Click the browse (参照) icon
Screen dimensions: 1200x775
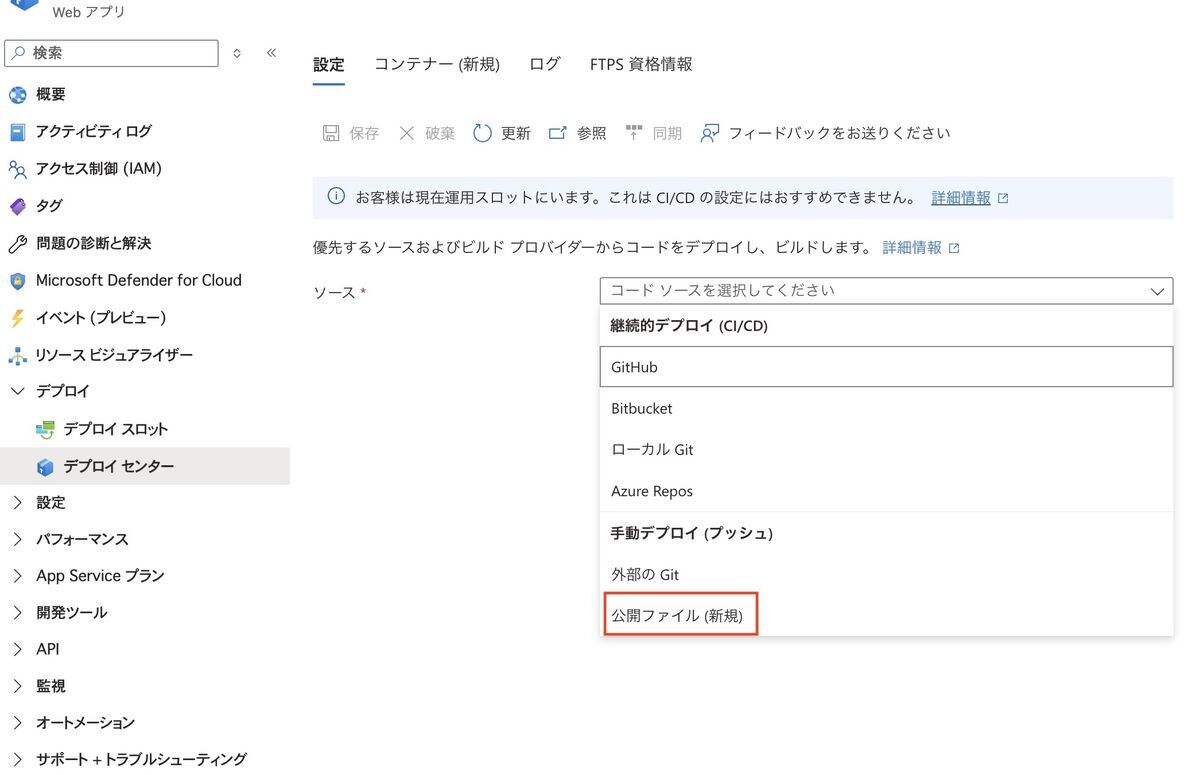pos(558,133)
